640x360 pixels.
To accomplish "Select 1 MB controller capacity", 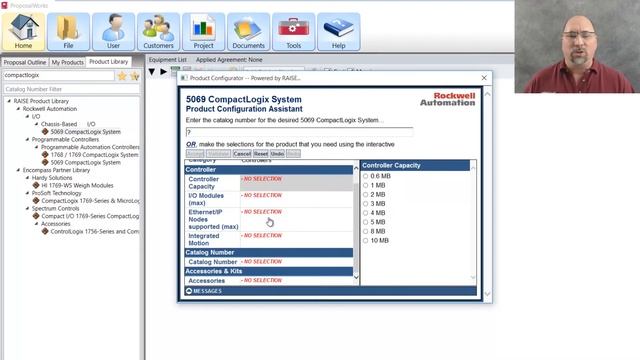I will [365, 185].
